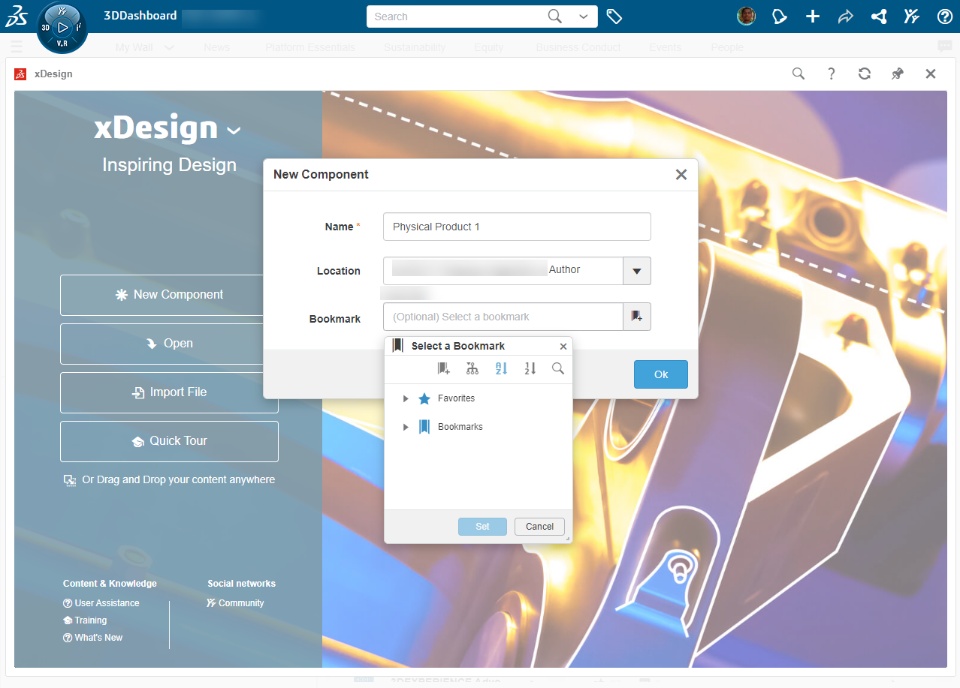Open the chat icon at tab bar right
This screenshot has width=960, height=688.
coord(945,46)
